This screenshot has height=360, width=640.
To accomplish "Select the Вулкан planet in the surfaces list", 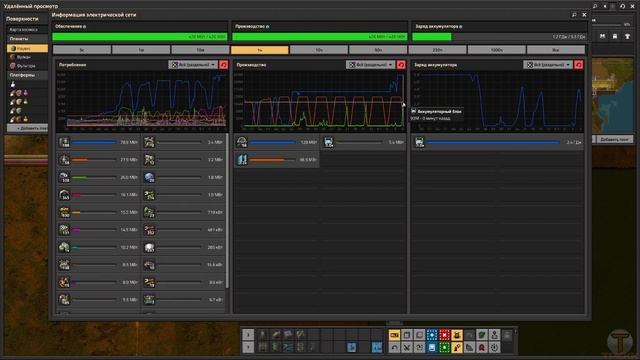I will (27, 57).
